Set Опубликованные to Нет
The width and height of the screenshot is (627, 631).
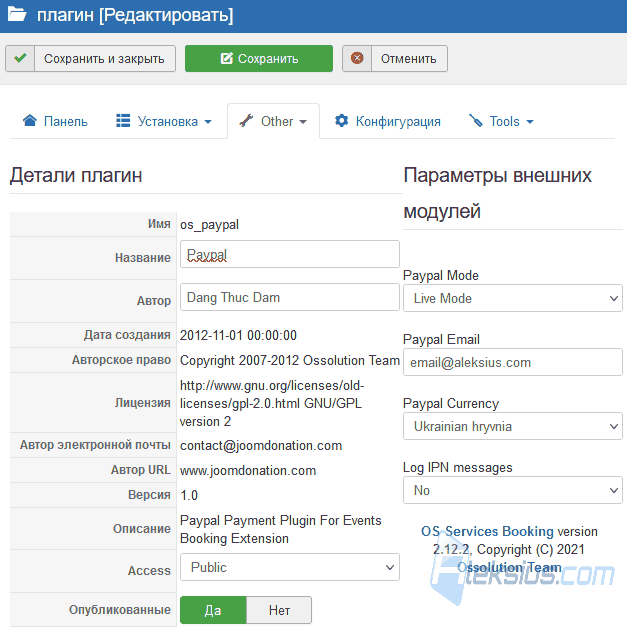click(x=279, y=610)
